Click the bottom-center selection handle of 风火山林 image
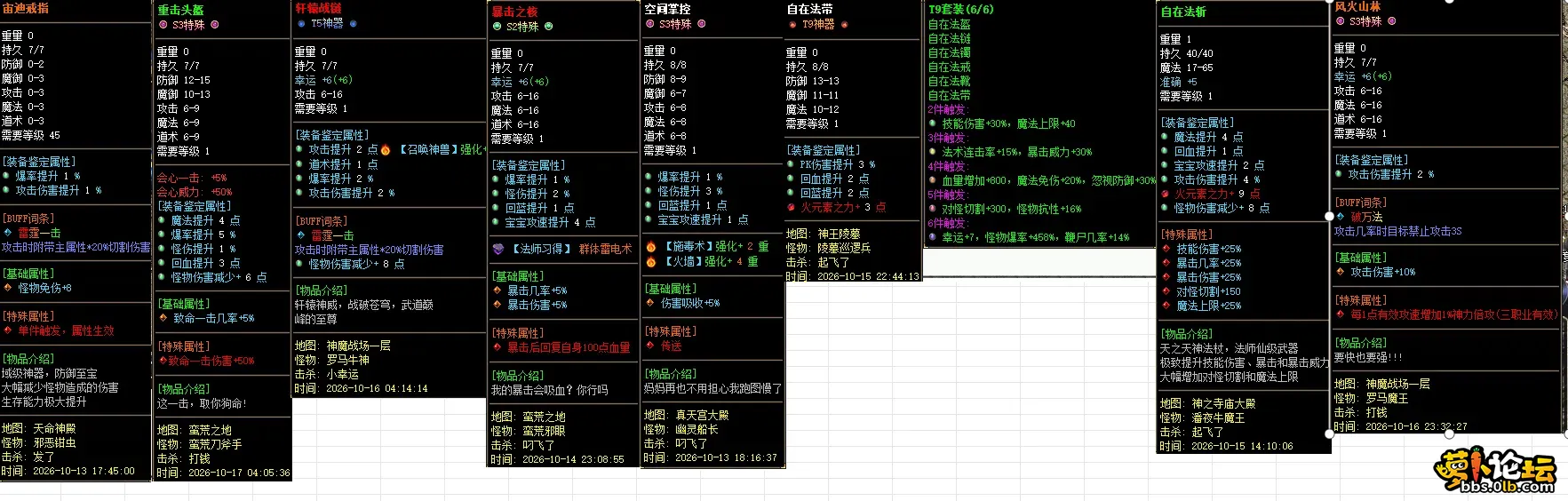Image resolution: width=1568 pixels, height=501 pixels. (x=1449, y=434)
